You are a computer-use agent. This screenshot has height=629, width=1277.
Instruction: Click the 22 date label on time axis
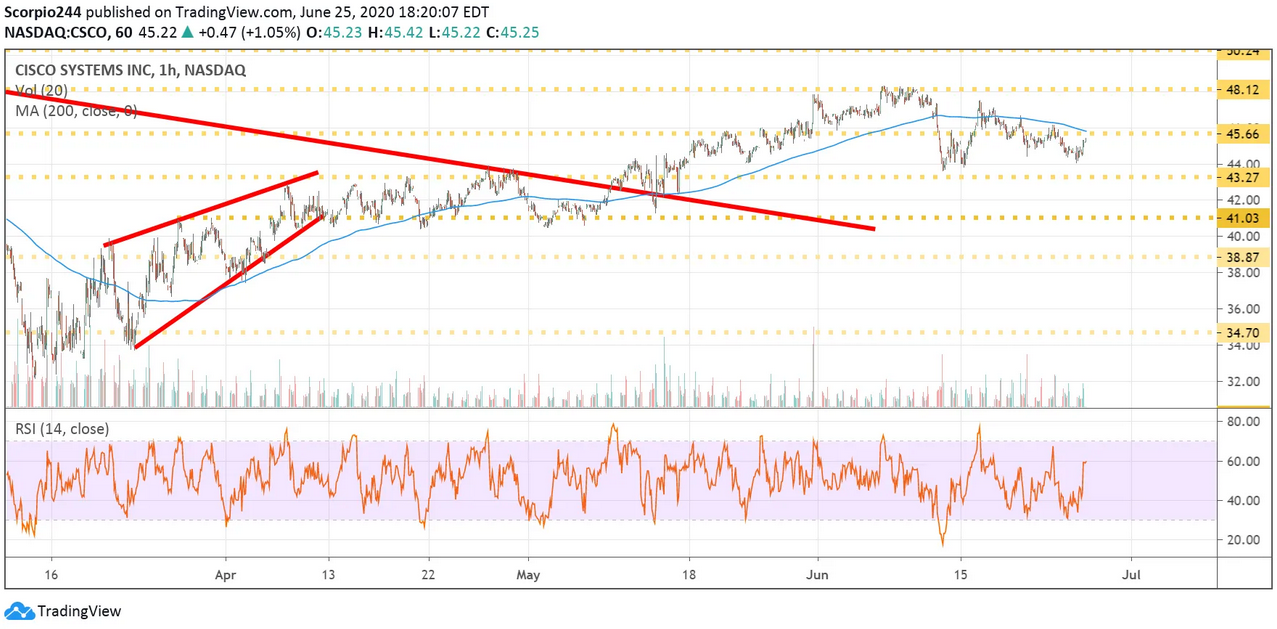pos(427,576)
